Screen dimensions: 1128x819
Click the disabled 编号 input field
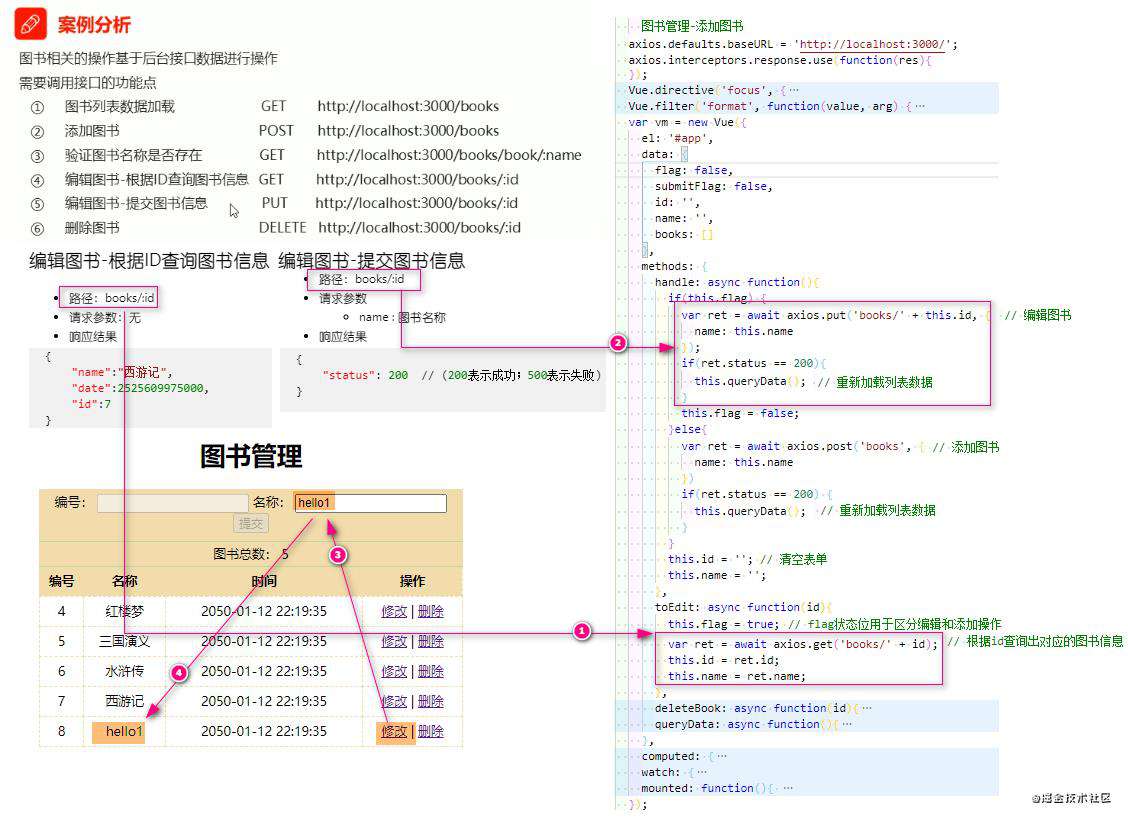(173, 502)
